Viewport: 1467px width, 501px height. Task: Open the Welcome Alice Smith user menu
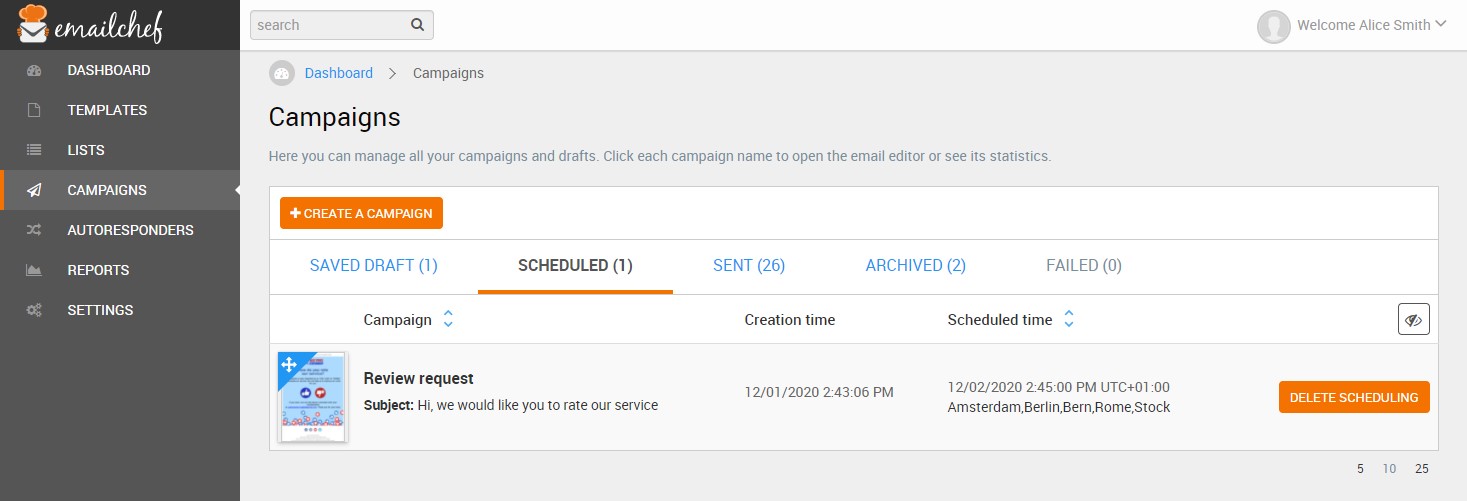1352,26
